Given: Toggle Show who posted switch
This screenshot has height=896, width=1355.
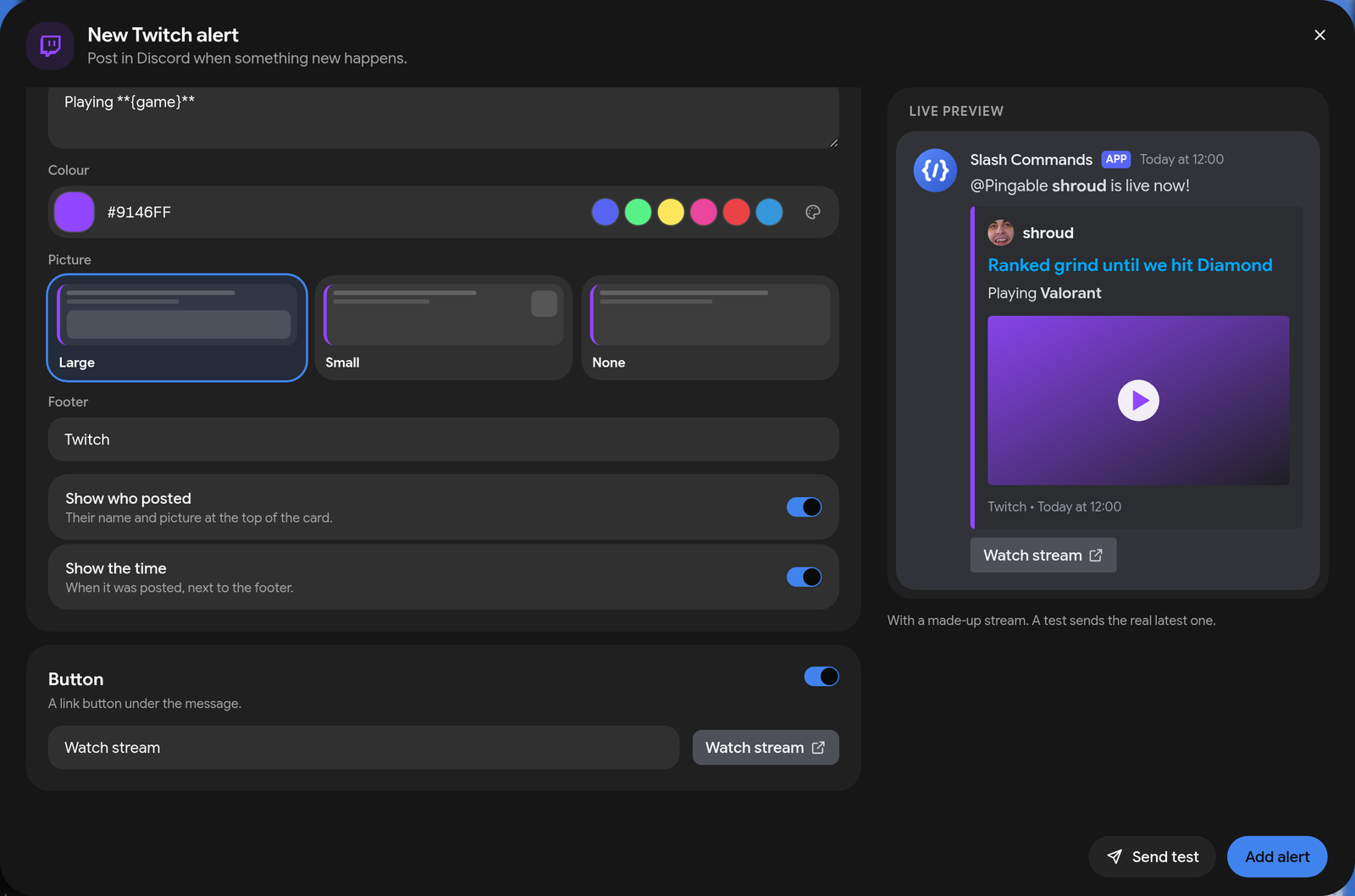Looking at the screenshot, I should [x=804, y=507].
